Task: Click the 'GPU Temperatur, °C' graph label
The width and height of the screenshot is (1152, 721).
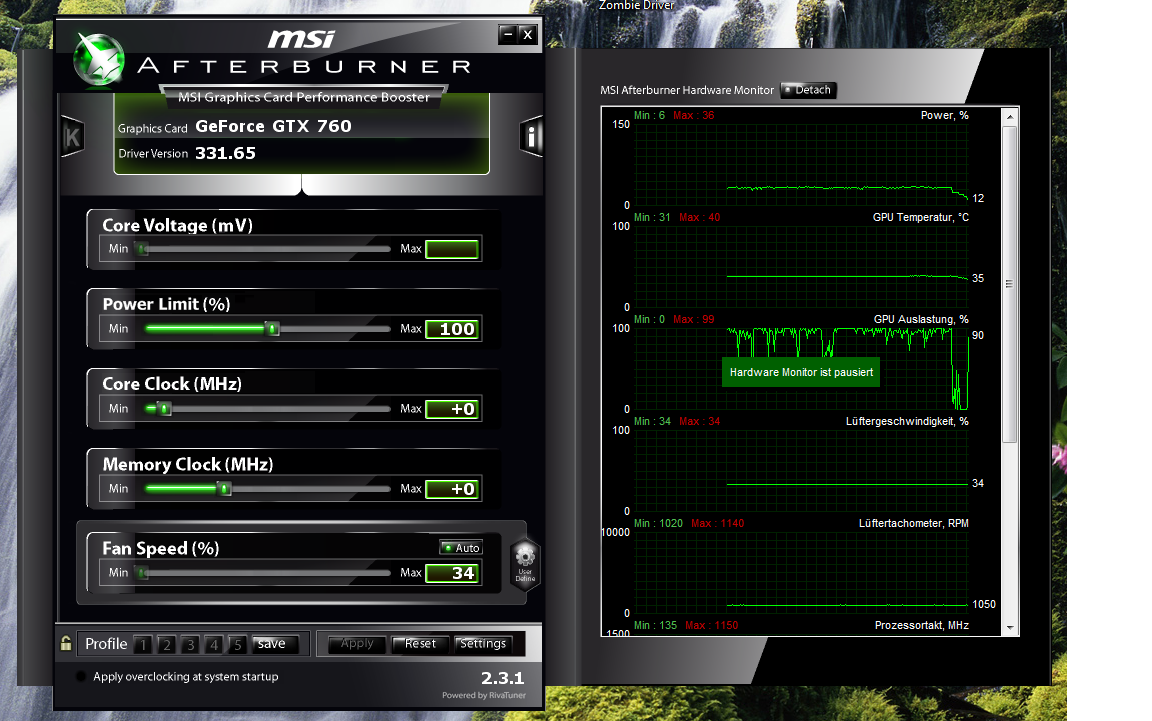Action: 921,218
